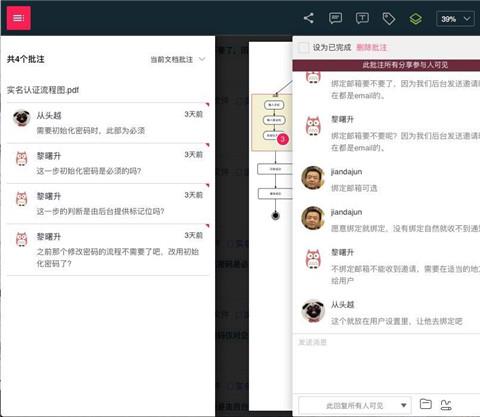This screenshot has height=417, width=480.
Task: Open annotation about 修改密码的流程
Action: tap(108, 250)
